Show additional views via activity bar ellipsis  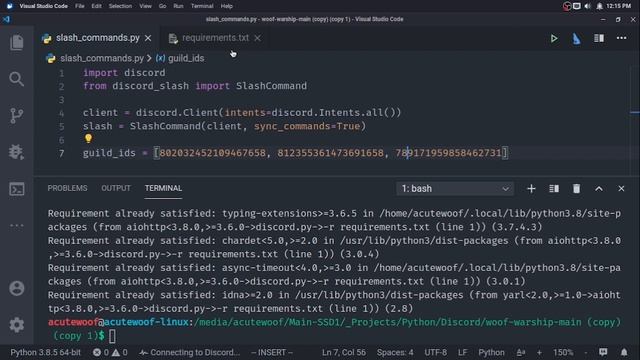(17, 225)
